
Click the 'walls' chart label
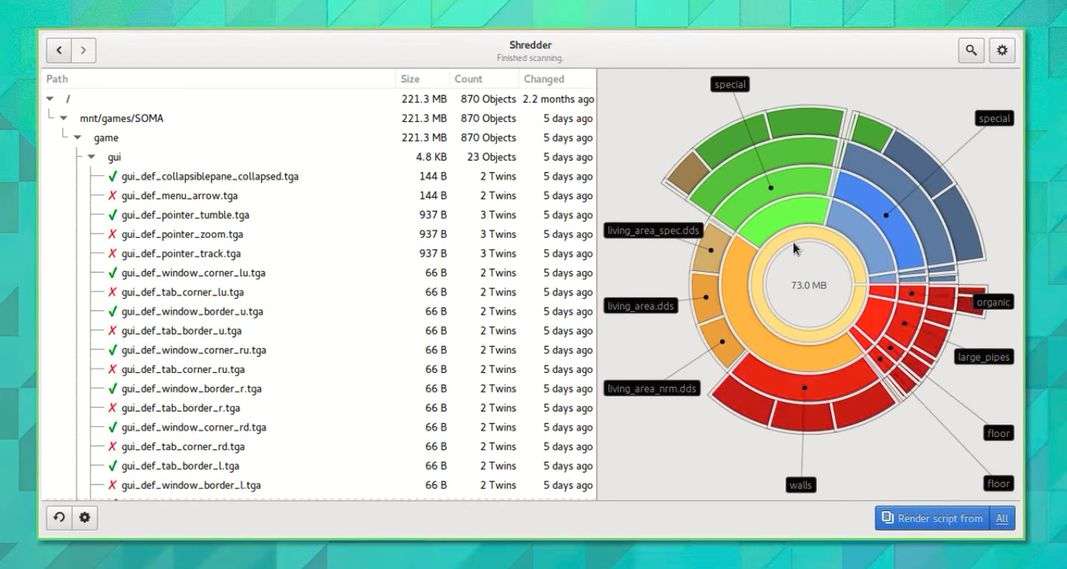(x=800, y=485)
